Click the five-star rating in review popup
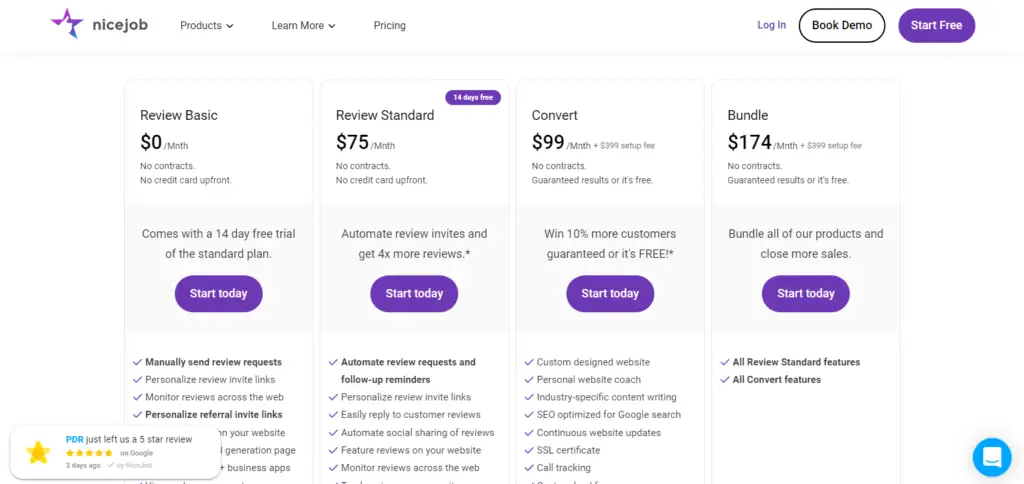Viewport: 1024px width, 484px height. pyautogui.click(x=89, y=453)
